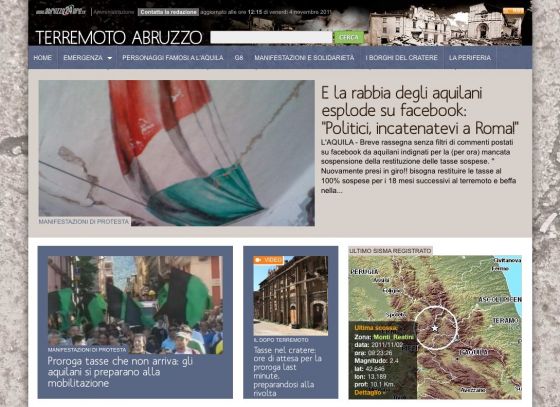The width and height of the screenshot is (560, 407).
Task: Click the Magnitudo 2.4 value
Action: (x=394, y=361)
